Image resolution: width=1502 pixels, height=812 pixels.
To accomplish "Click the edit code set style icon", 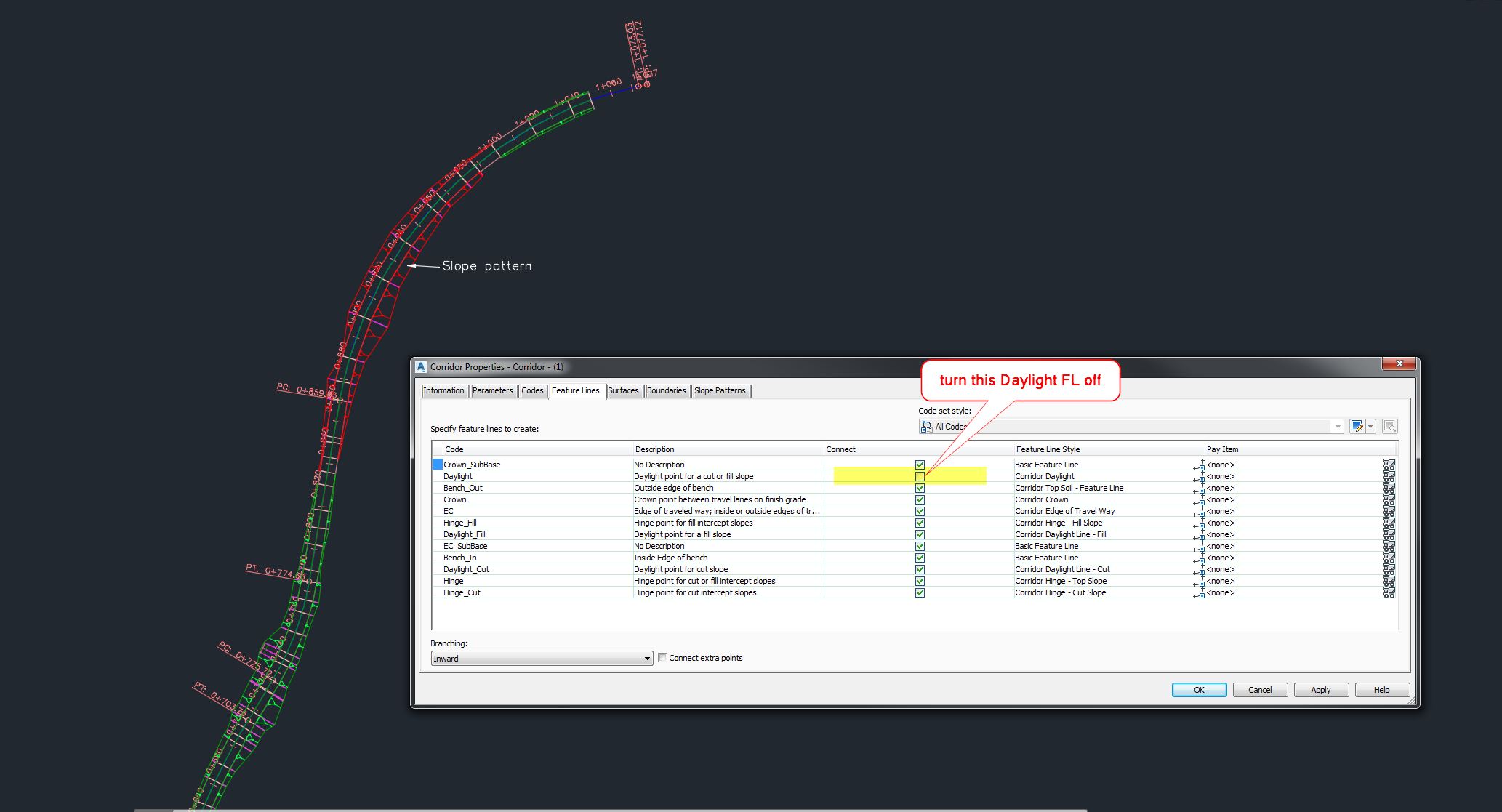I will (1357, 427).
